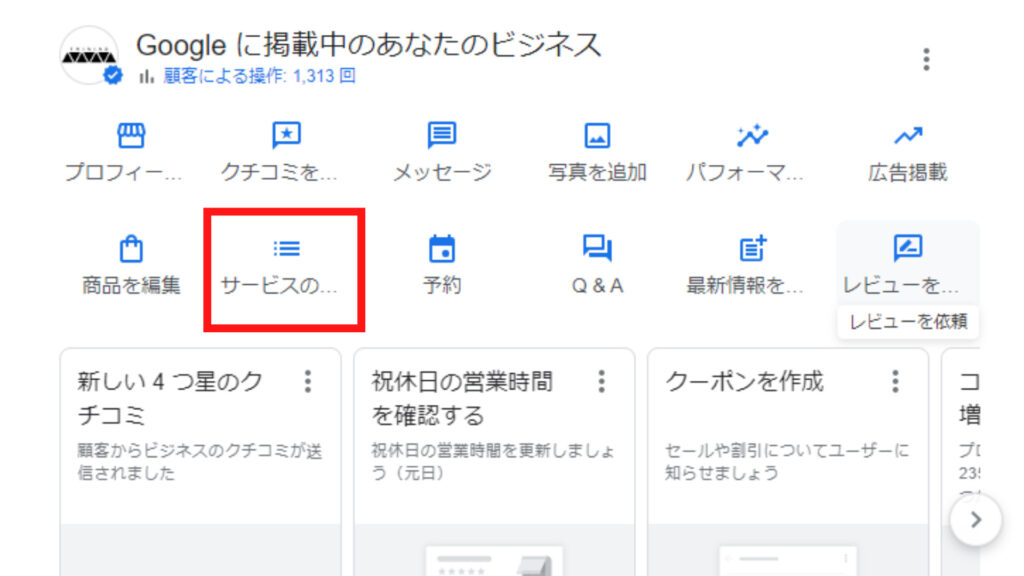The width and height of the screenshot is (1024, 576).
Task: Click the メッセージ label
Action: pyautogui.click(x=442, y=172)
